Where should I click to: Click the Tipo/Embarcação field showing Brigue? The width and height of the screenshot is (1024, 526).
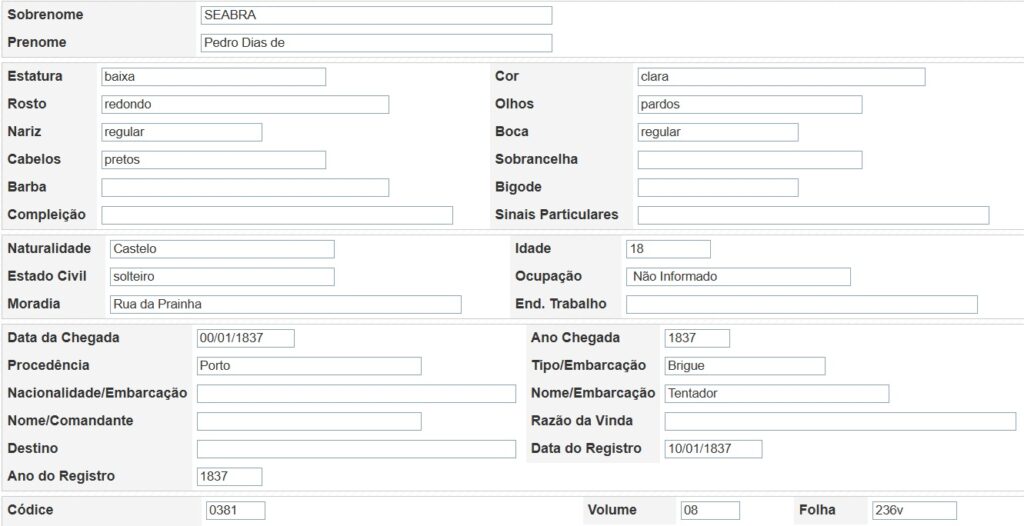[x=744, y=366]
